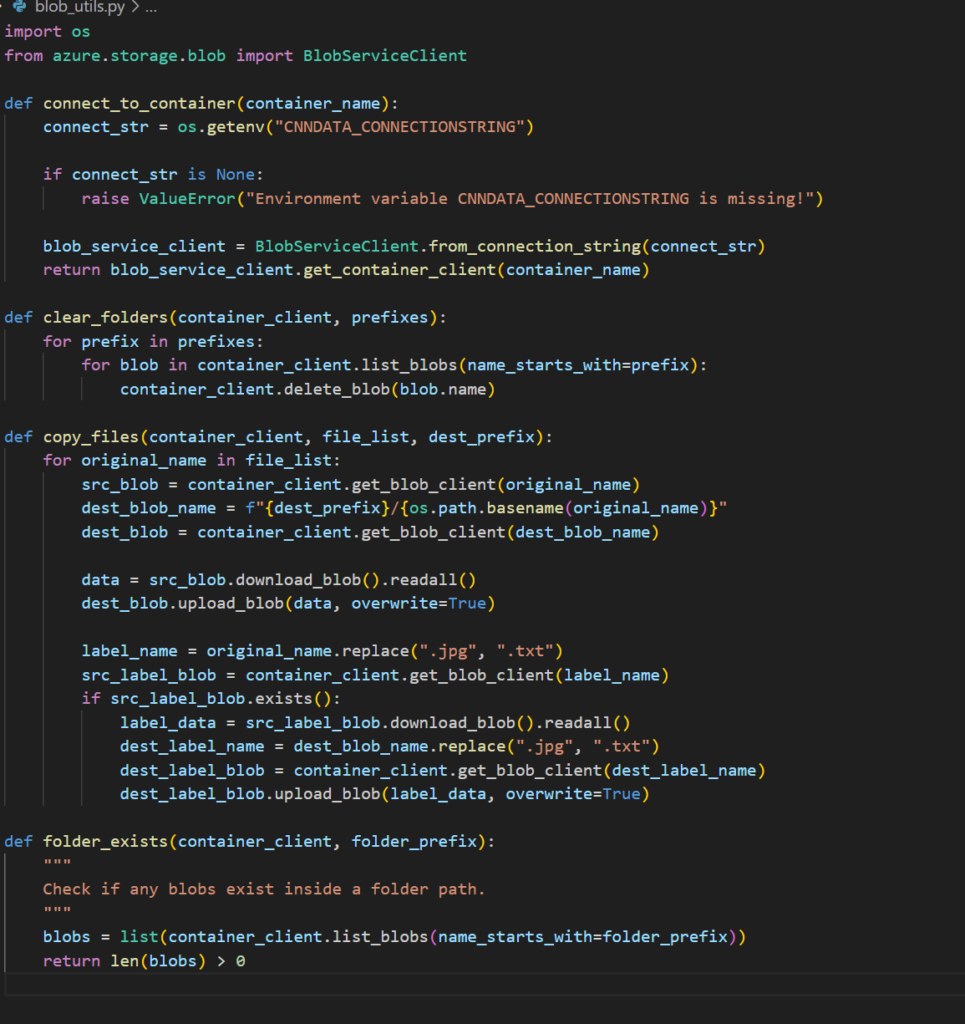Select 'azure.storage.blob' in the from-import line

pos(139,56)
